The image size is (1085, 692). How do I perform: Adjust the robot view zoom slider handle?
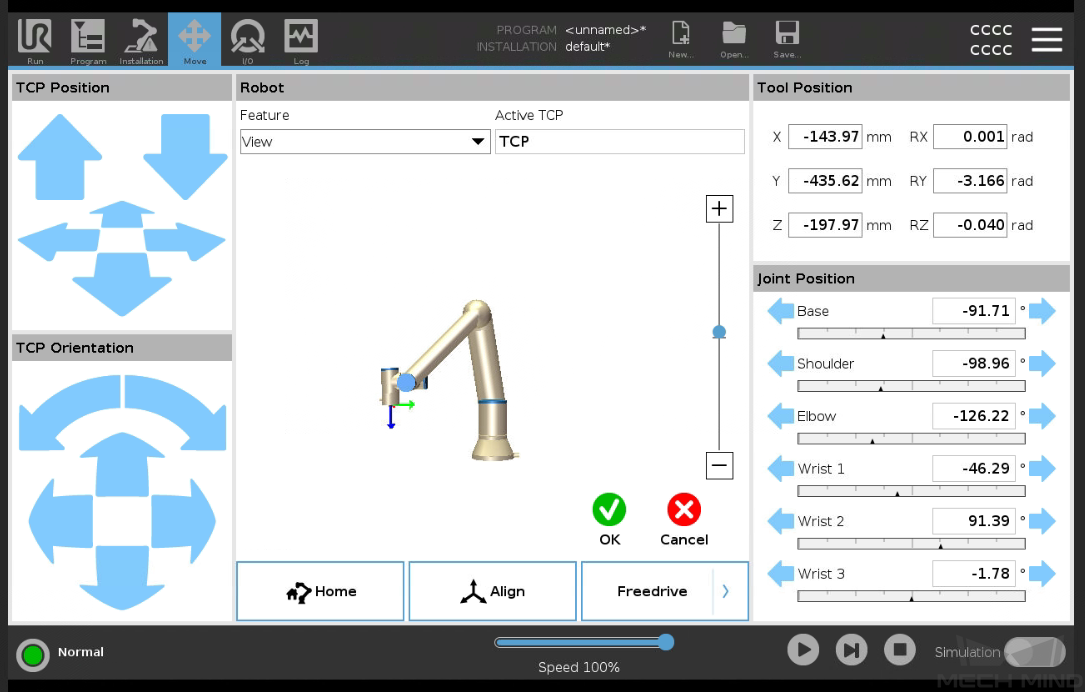coord(719,332)
